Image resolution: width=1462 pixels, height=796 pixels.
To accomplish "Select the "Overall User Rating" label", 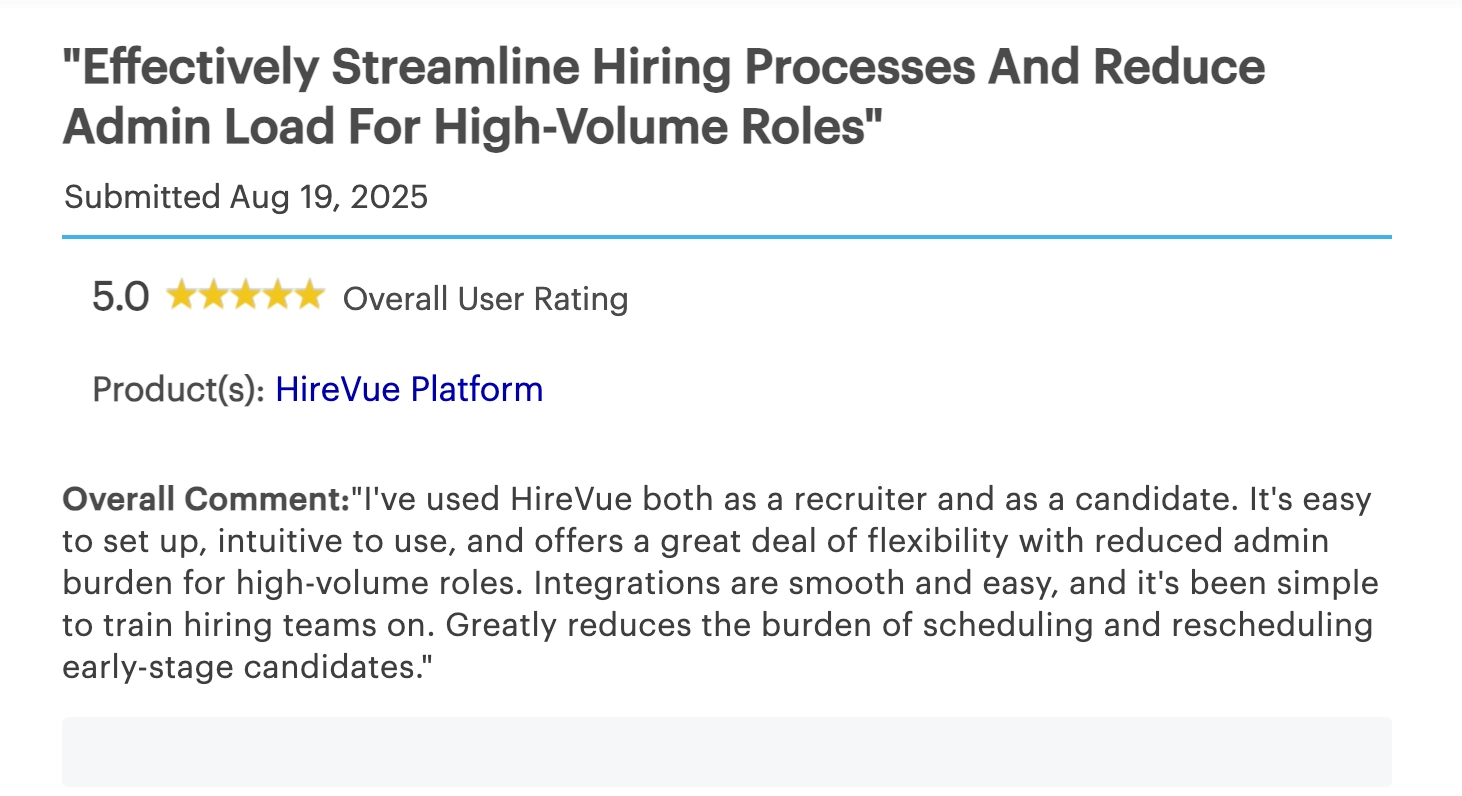I will click(x=486, y=299).
